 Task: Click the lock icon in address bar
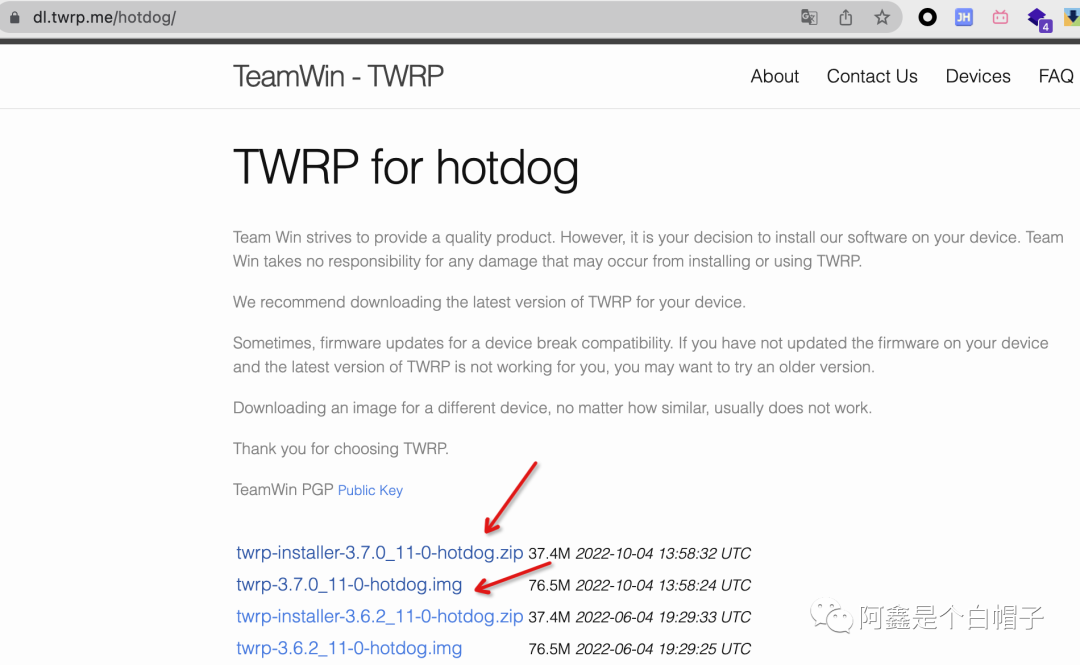14,17
